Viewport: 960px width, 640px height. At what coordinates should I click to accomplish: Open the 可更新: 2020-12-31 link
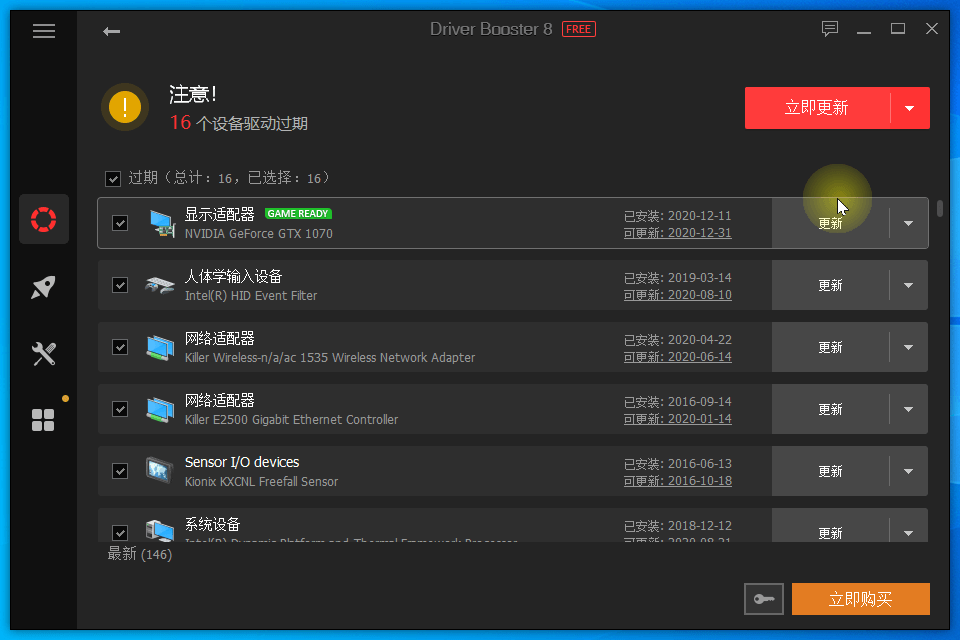pos(677,233)
